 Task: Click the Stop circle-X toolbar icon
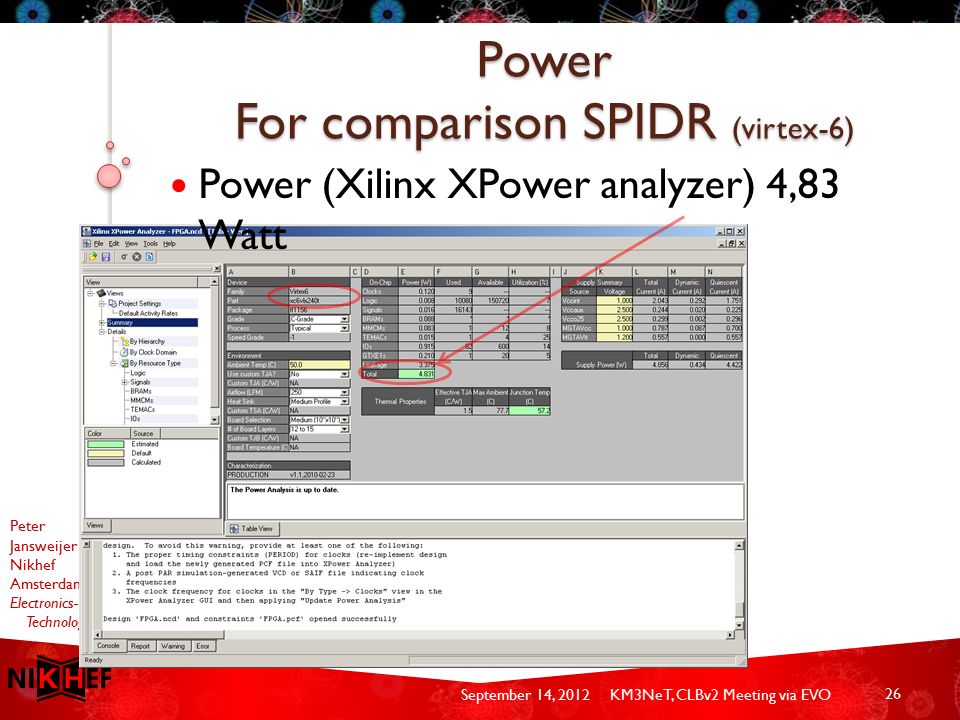click(x=137, y=257)
